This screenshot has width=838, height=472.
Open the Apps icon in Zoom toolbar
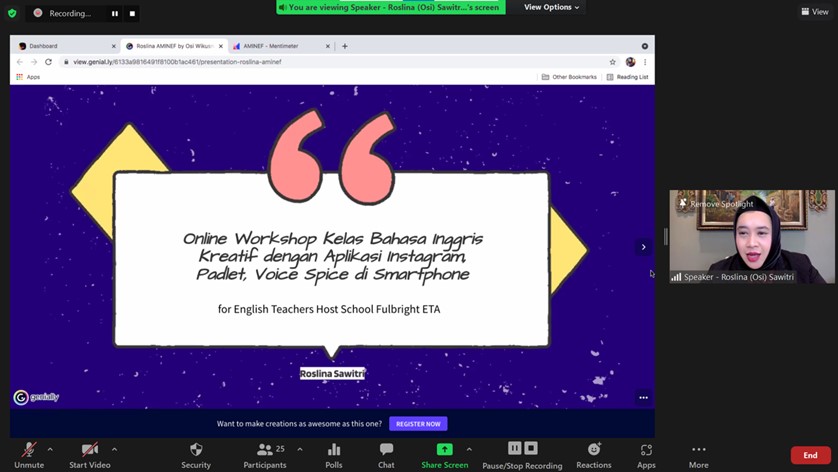646,455
